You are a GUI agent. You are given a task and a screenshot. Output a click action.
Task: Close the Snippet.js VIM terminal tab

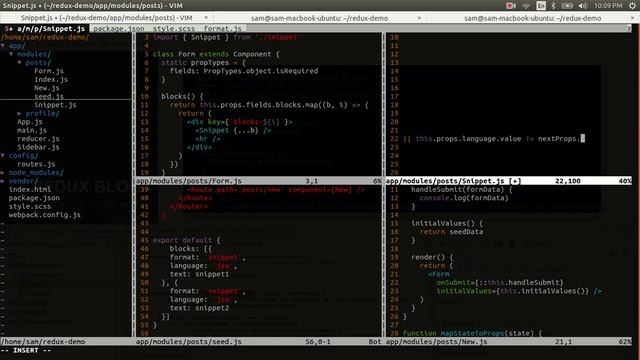[206, 18]
